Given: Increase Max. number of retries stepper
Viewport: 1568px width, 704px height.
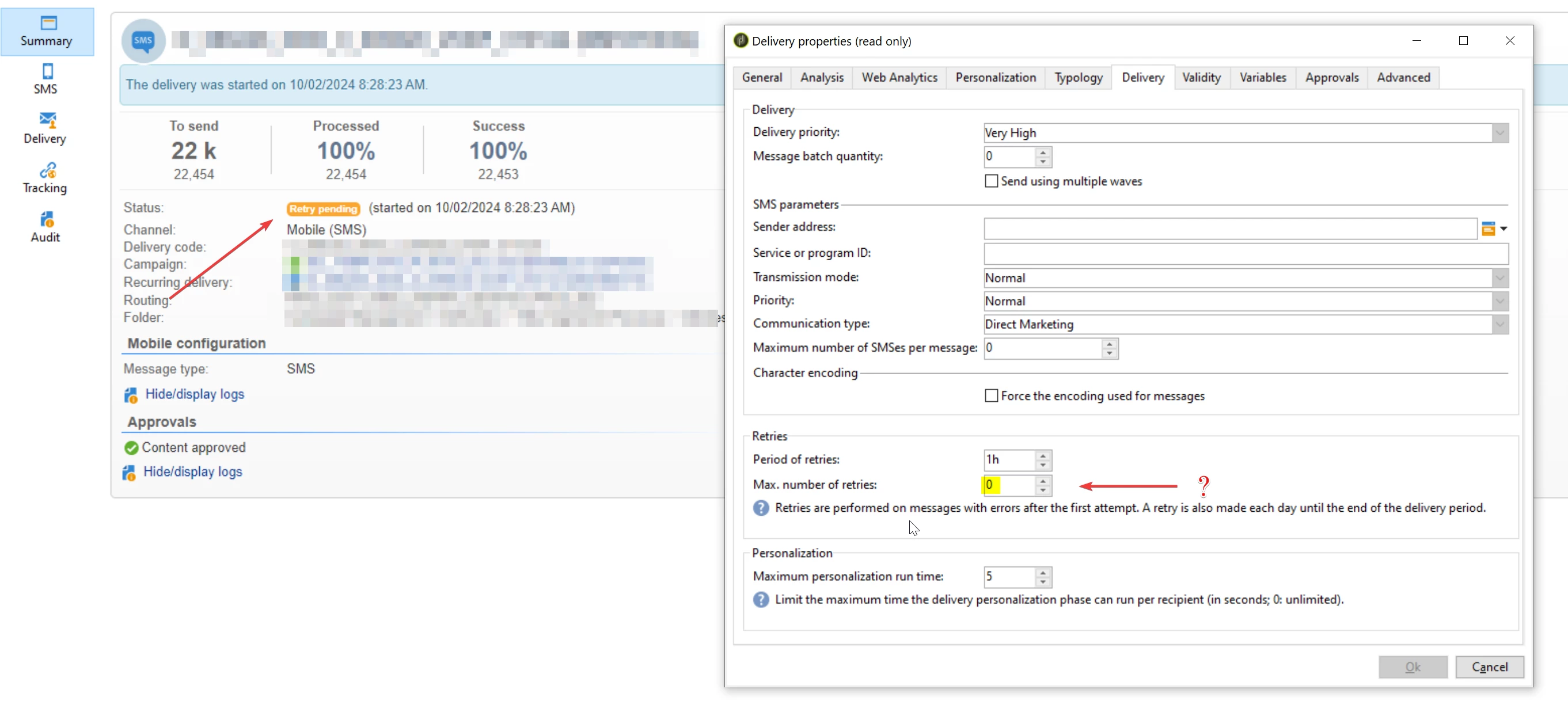Looking at the screenshot, I should 1043,481.
